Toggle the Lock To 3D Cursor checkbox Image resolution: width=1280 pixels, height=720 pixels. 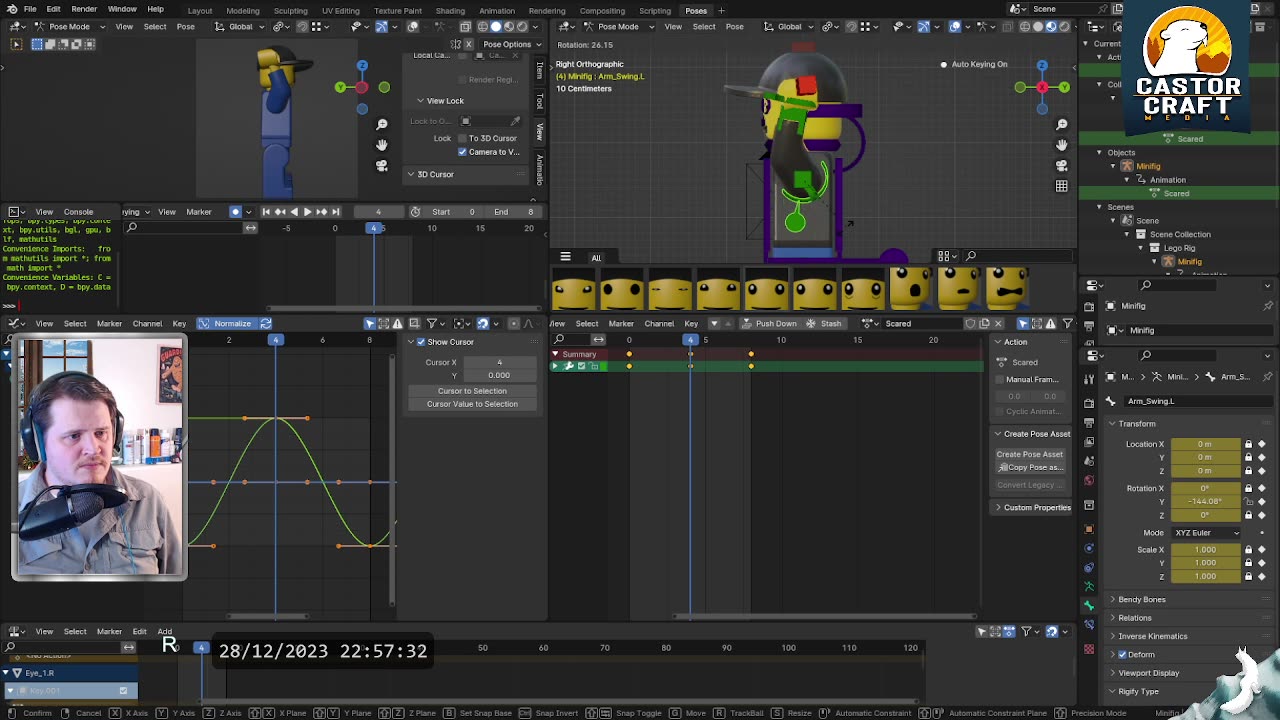(462, 138)
